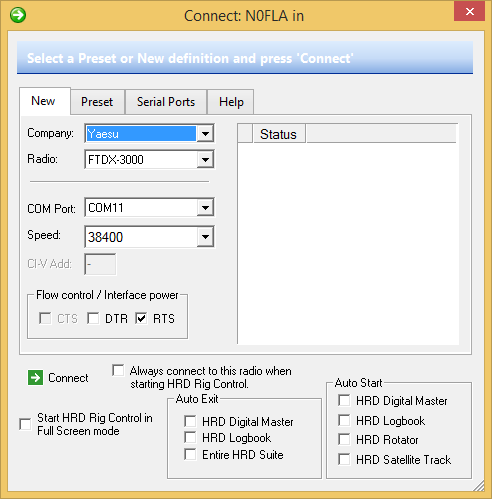This screenshot has width=504, height=499.
Task: Click the blank column header left of Status
Action: click(245, 134)
